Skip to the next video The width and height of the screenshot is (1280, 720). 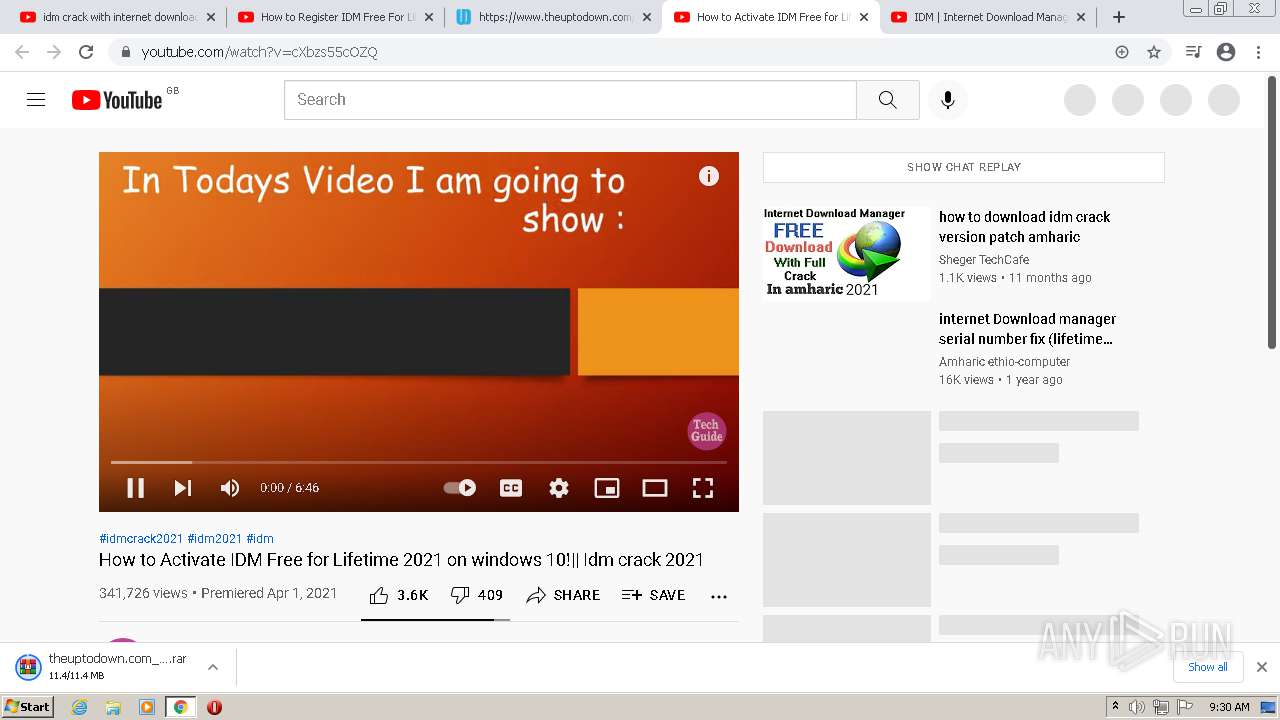coord(183,488)
